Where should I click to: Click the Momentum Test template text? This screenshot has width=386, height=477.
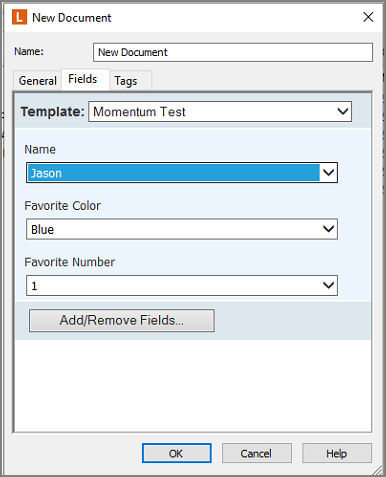pos(139,112)
